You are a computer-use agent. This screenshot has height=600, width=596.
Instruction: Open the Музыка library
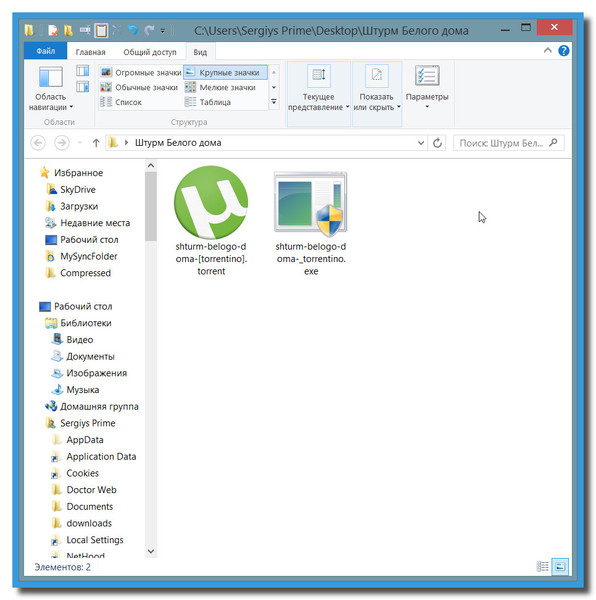[76, 390]
